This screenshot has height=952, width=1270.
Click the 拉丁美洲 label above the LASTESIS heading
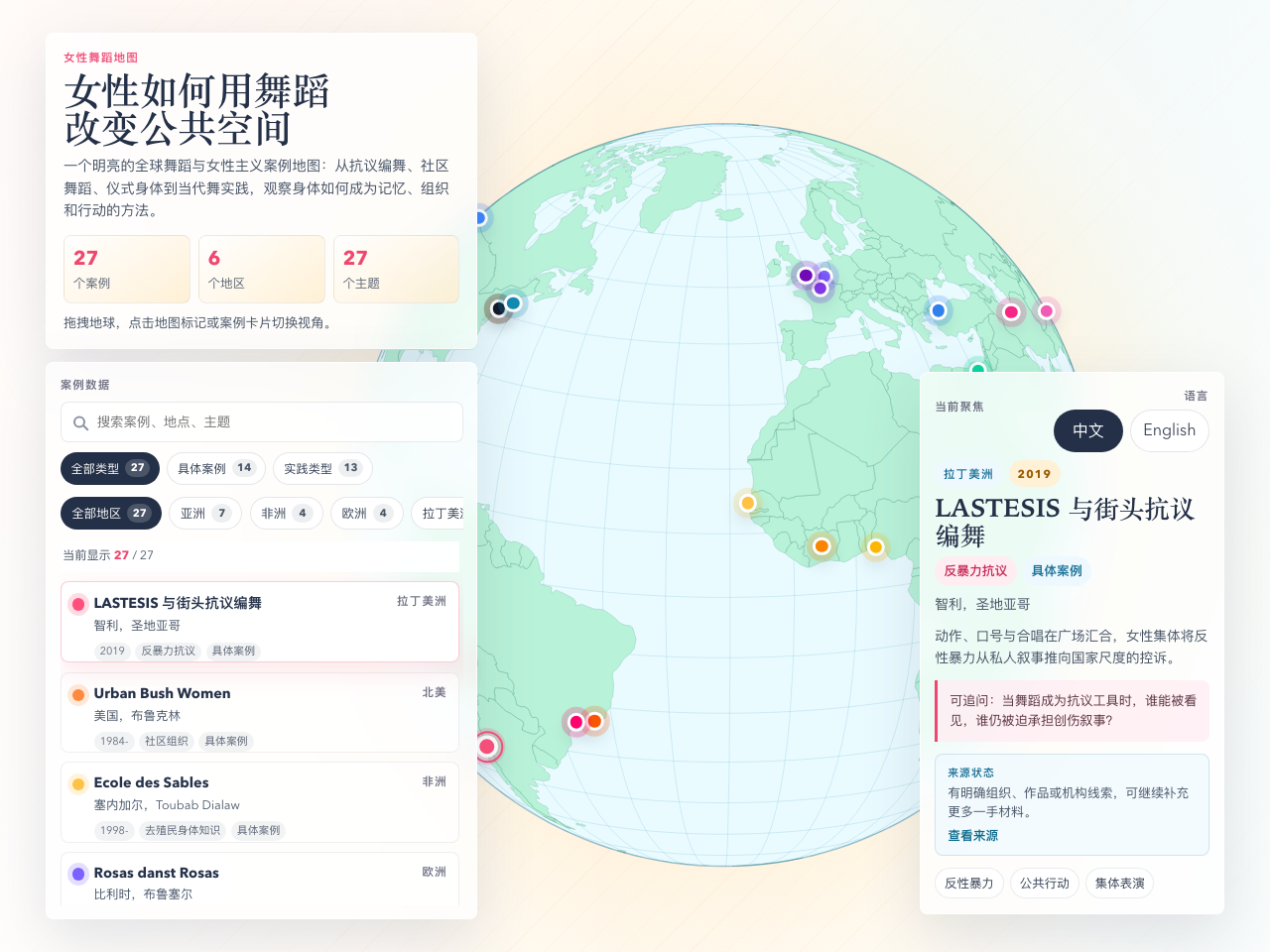pyautogui.click(x=968, y=474)
